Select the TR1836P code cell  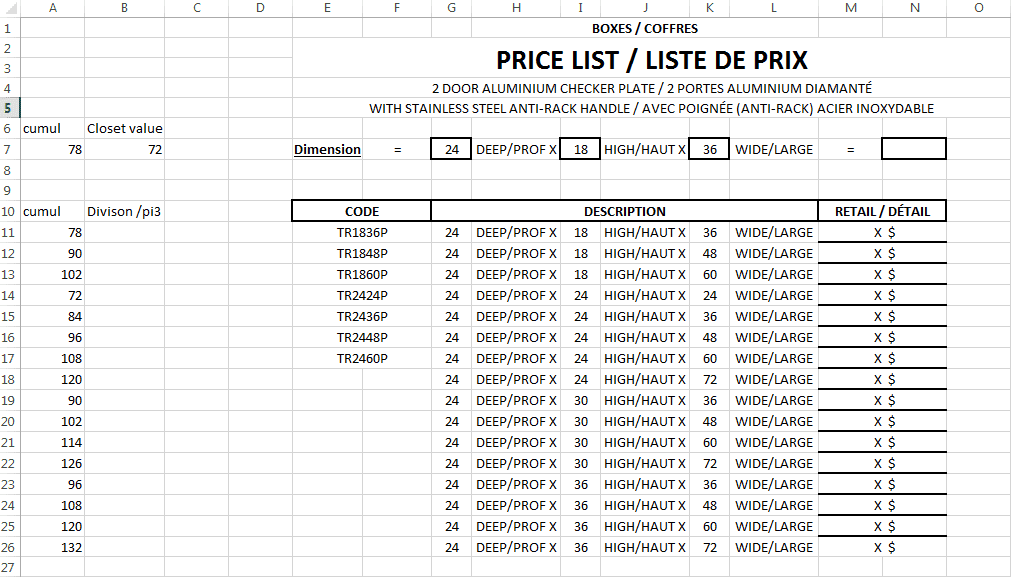pyautogui.click(x=361, y=232)
